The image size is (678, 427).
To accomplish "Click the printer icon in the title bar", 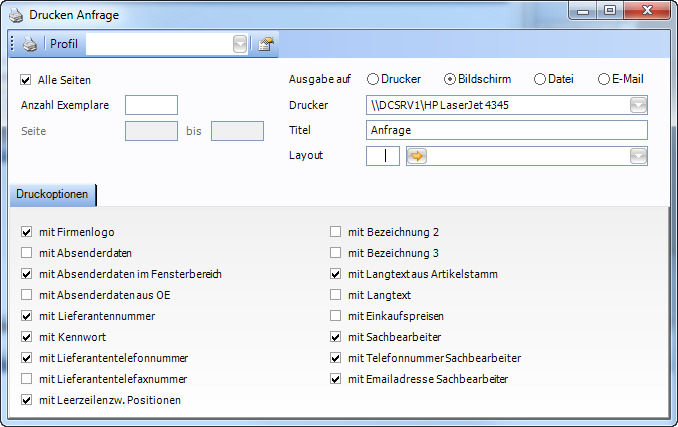I will coord(14,14).
